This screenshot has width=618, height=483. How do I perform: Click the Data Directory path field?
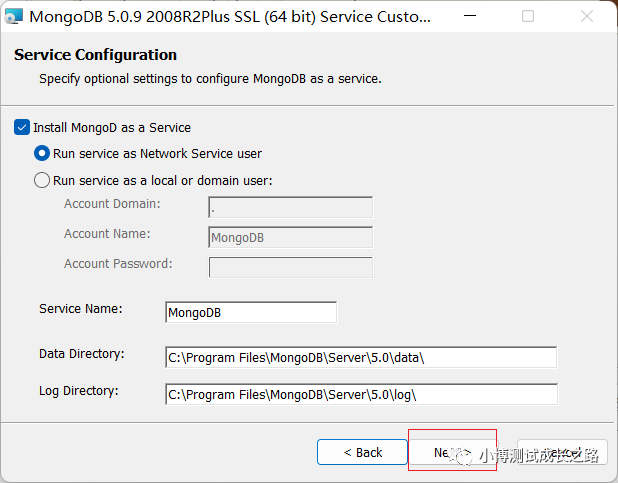pyautogui.click(x=361, y=357)
